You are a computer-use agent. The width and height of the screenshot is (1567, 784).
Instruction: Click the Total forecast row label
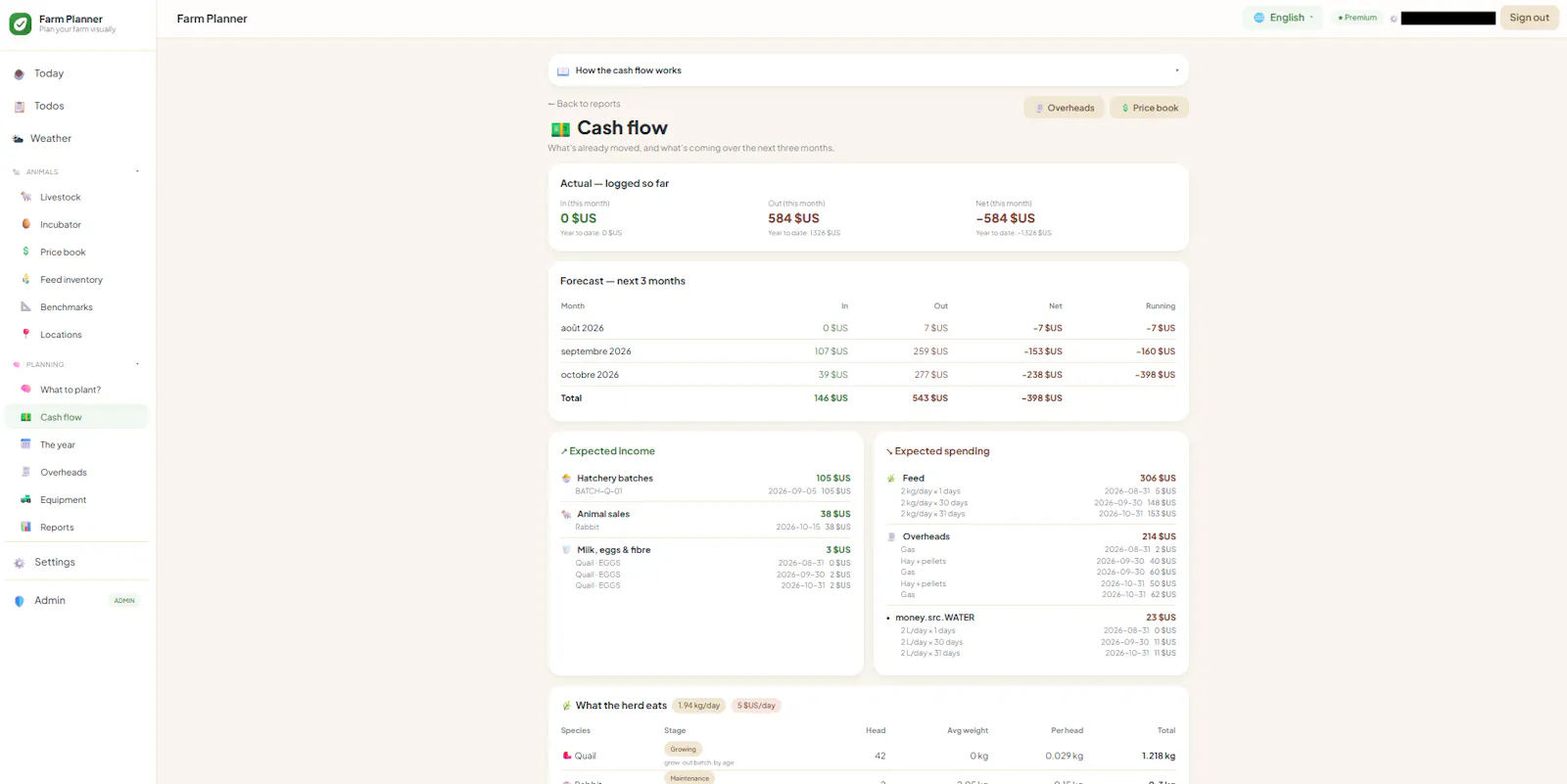[571, 398]
